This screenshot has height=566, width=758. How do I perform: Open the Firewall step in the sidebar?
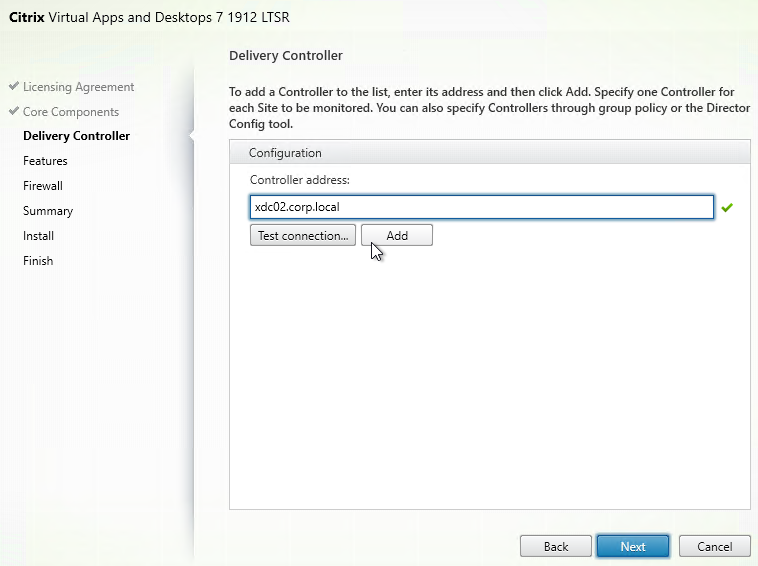[x=43, y=186]
